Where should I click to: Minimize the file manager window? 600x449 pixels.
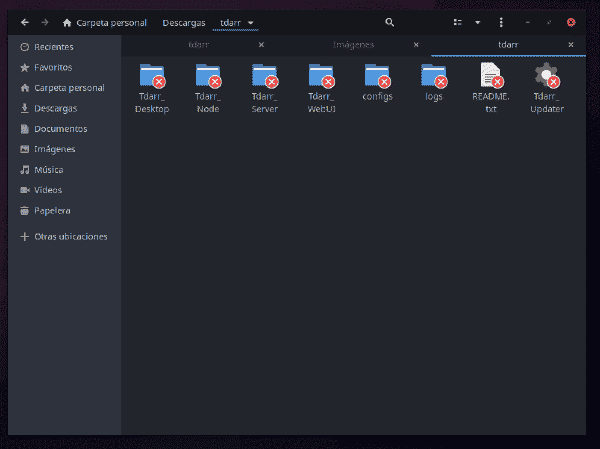point(528,23)
